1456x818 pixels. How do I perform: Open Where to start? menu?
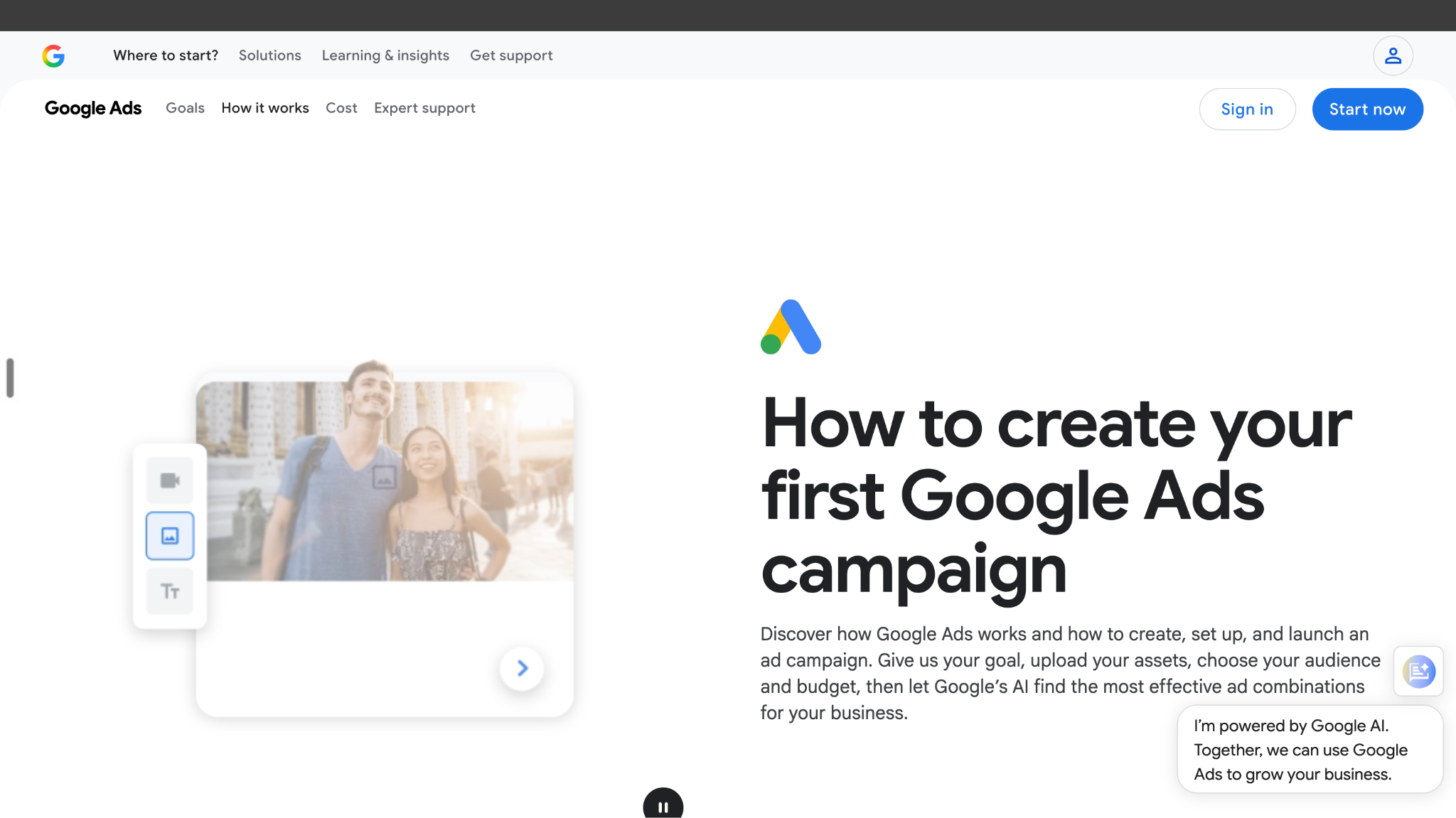coord(166,55)
